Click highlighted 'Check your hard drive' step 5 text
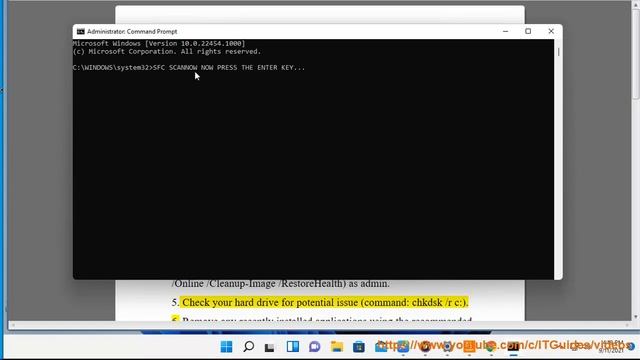640x360 pixels. tap(324, 302)
